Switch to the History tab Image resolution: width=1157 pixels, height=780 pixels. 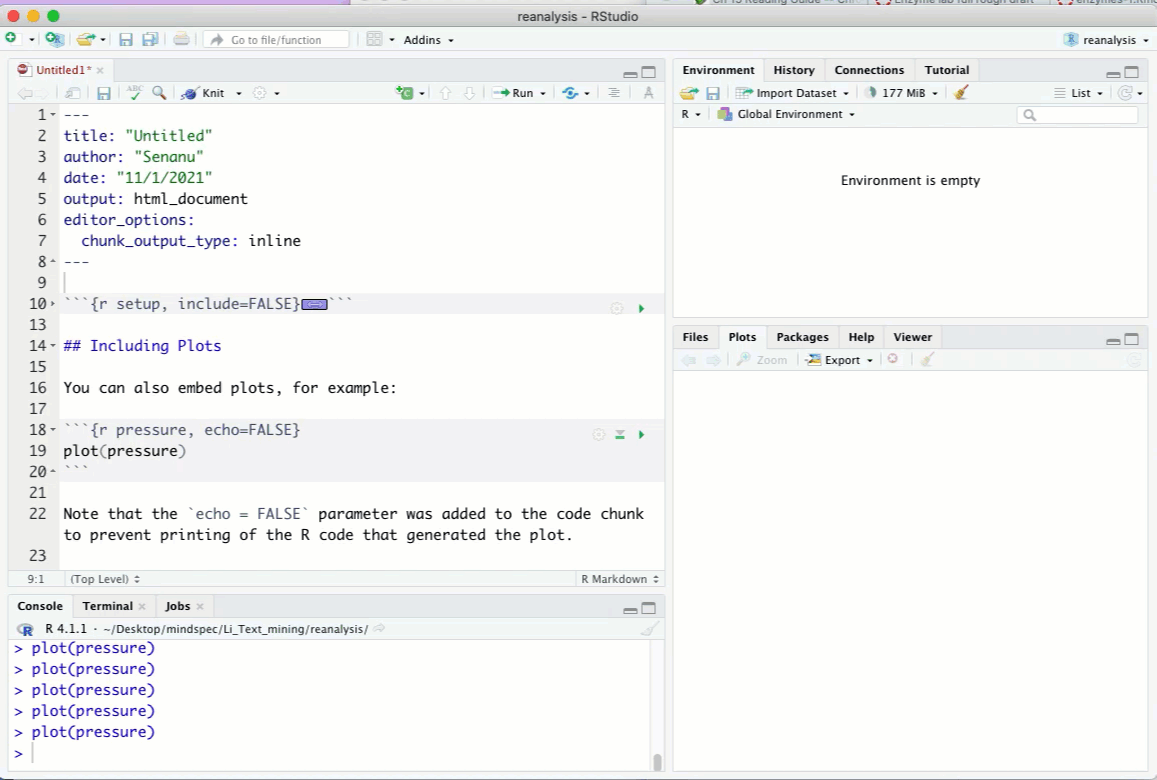point(793,70)
